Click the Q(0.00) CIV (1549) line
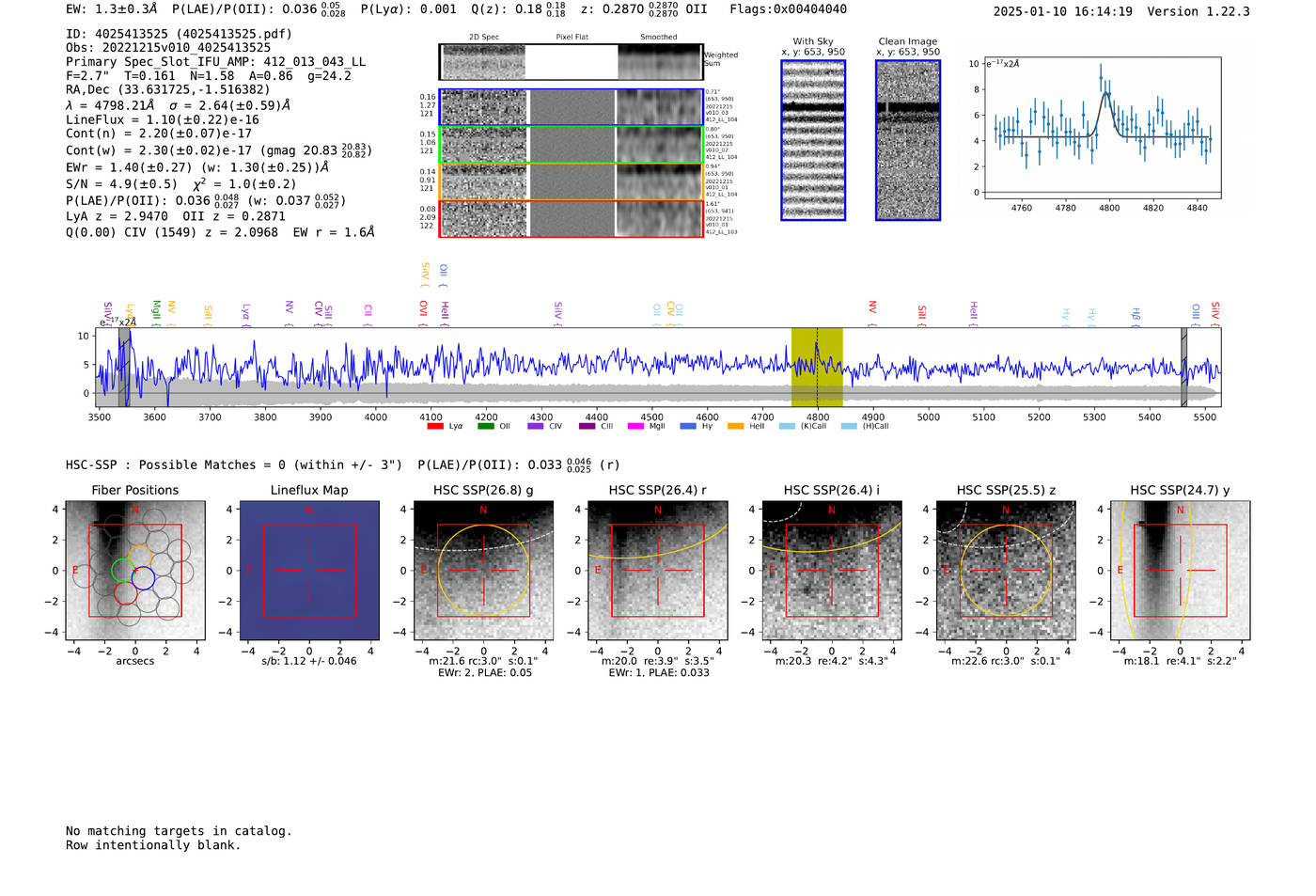This screenshot has height=896, width=1316. [x=220, y=232]
